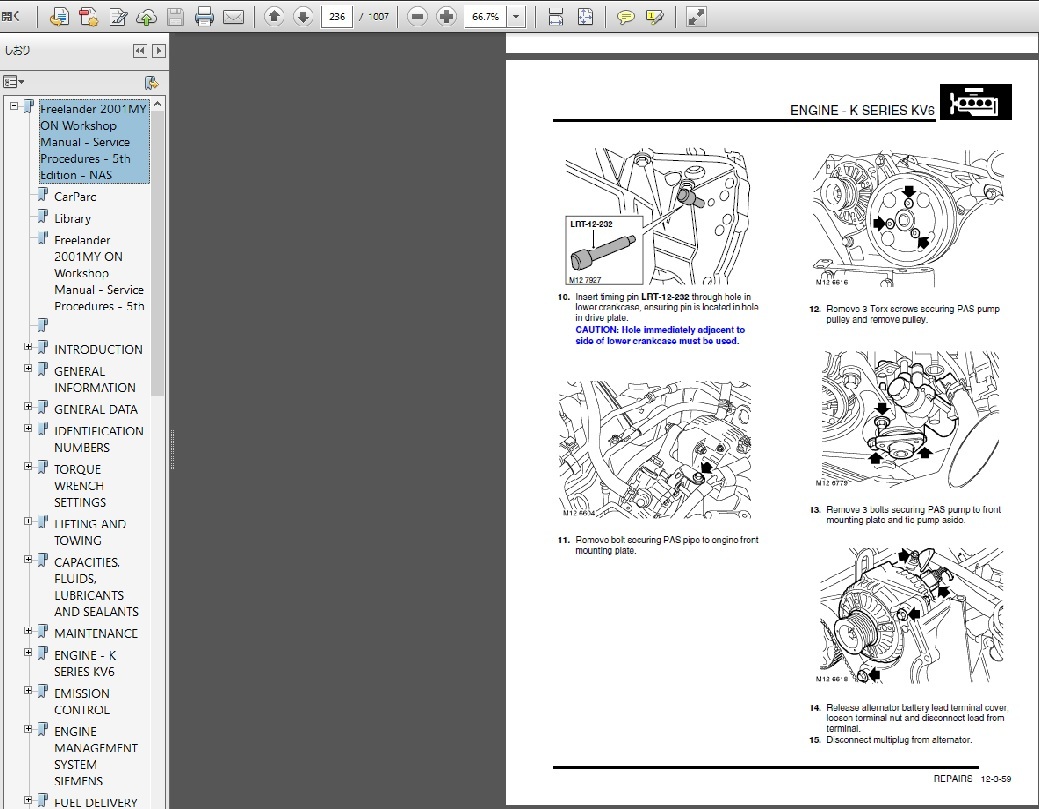Jump to the MAINTENANCE bookmark
The width and height of the screenshot is (1039, 809).
click(96, 633)
